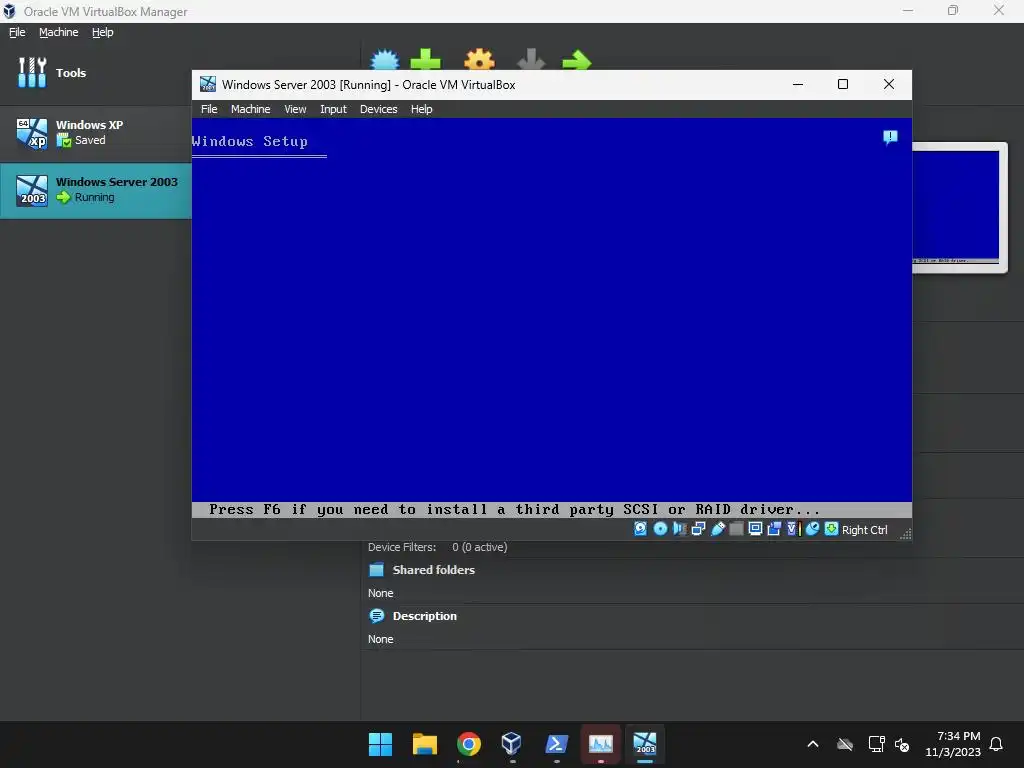Switch to VirtualBox Manager taskbar icon
The image size is (1024, 768).
pyautogui.click(x=512, y=744)
